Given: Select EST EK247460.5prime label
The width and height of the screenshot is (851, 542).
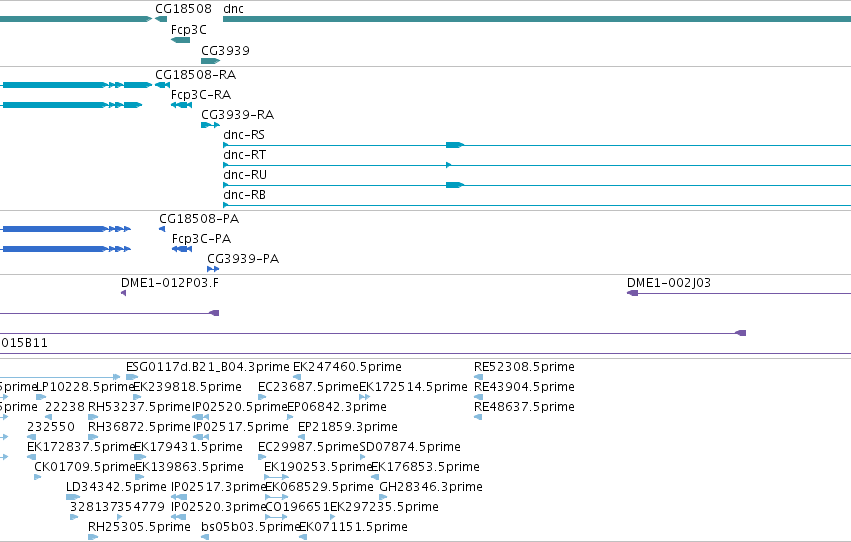Looking at the screenshot, I should [347, 367].
